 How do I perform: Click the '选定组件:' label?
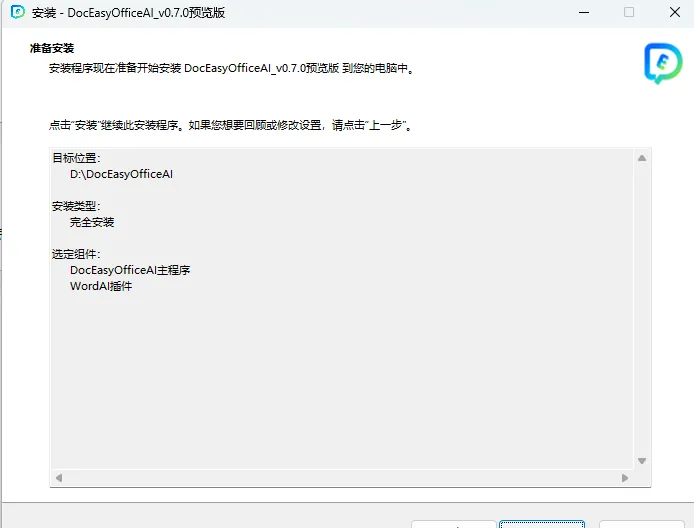(76, 254)
